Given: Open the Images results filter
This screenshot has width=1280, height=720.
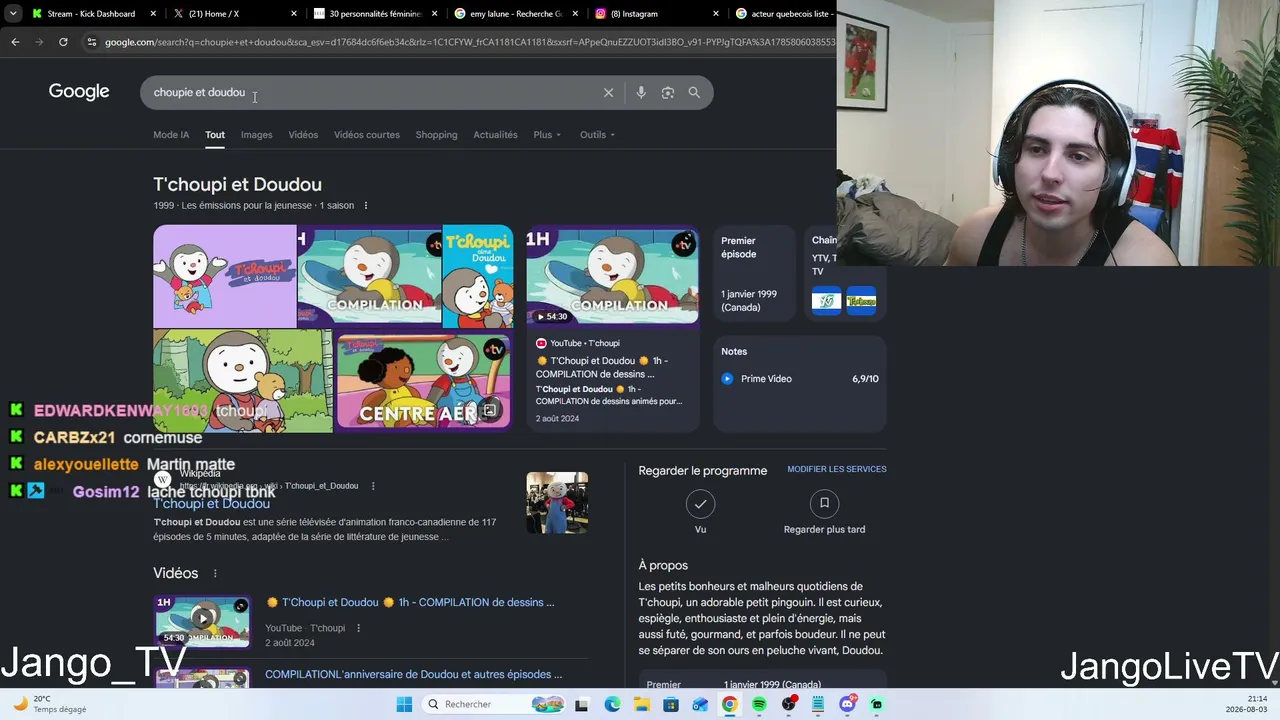Looking at the screenshot, I should (x=256, y=135).
